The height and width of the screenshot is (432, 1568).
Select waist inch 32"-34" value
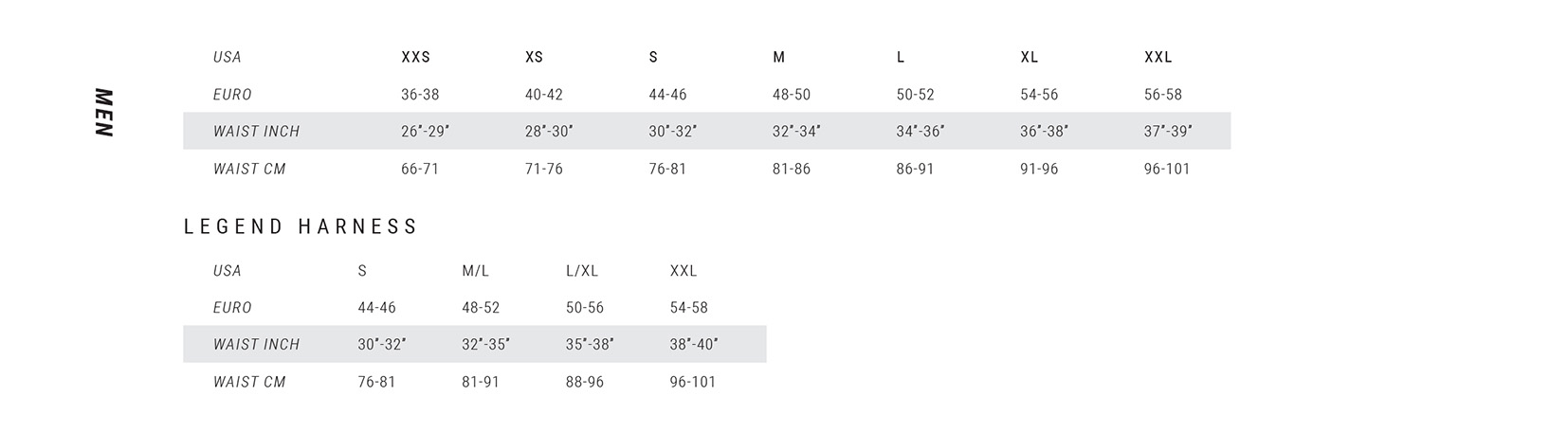tap(796, 132)
